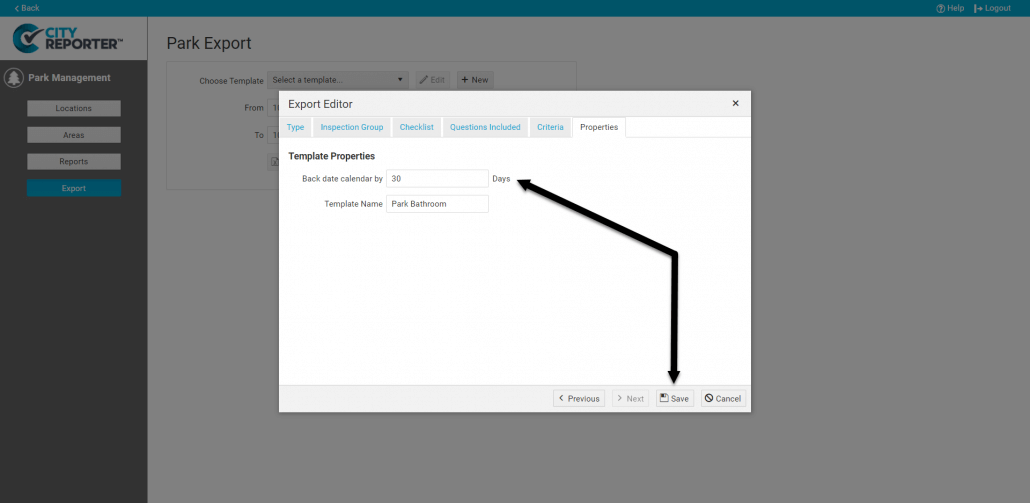Image resolution: width=1030 pixels, height=503 pixels.
Task: Open Reports in the sidebar
Action: [74, 161]
